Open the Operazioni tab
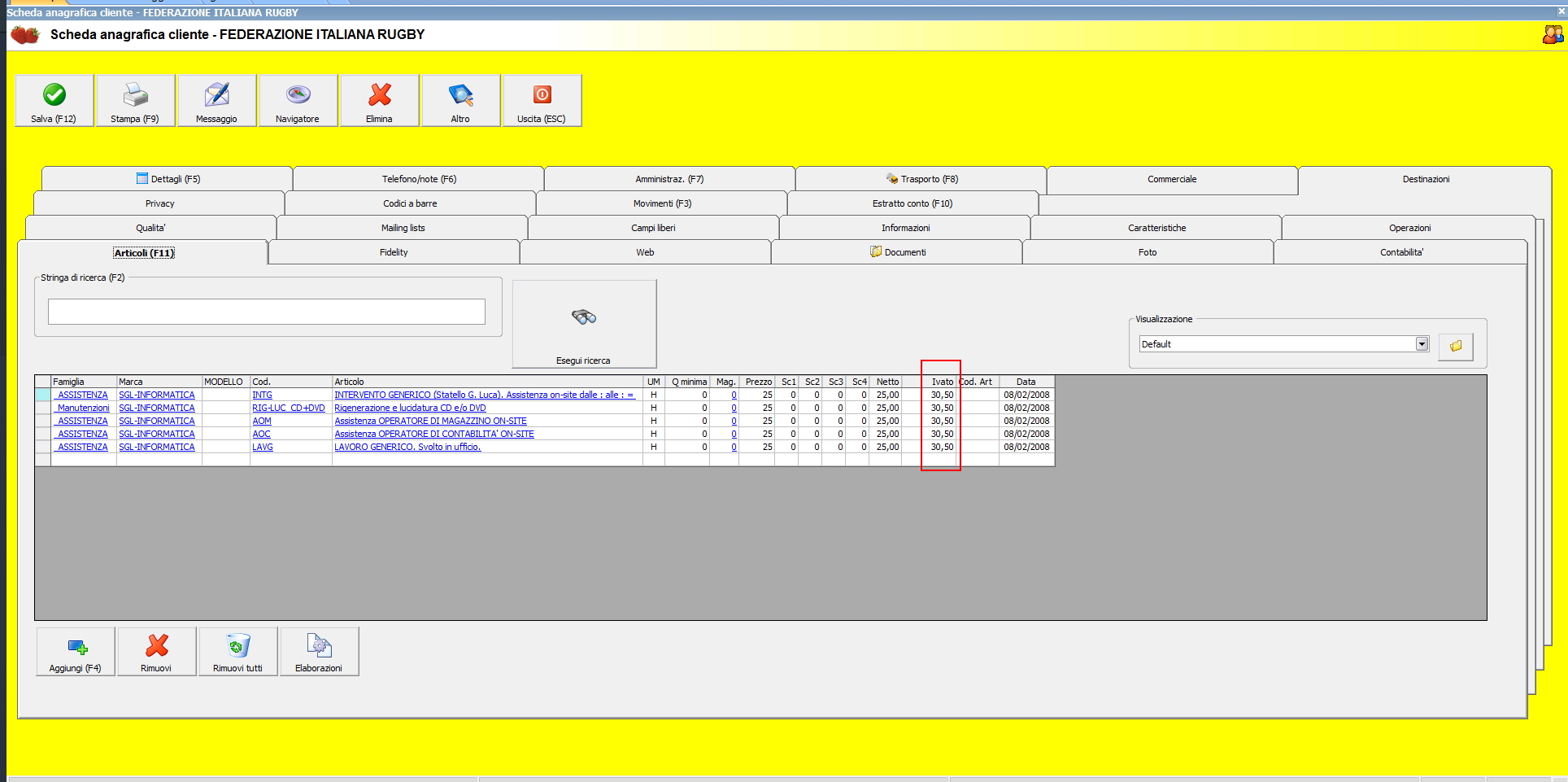This screenshot has height=782, width=1568. pos(1409,228)
